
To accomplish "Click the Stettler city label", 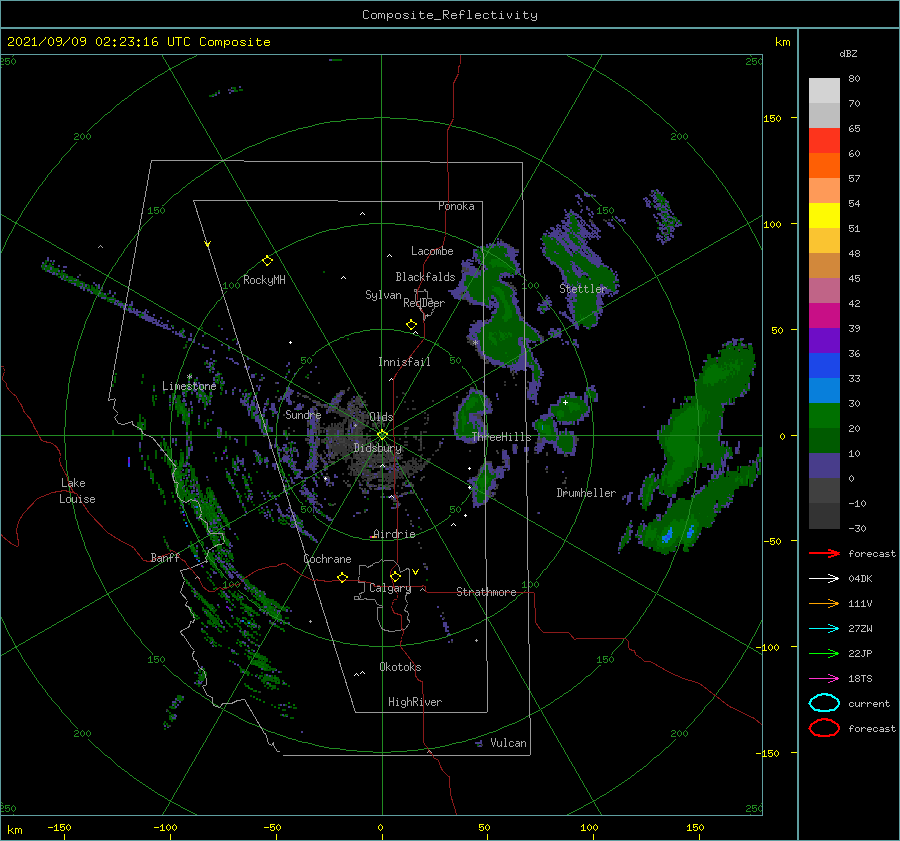I will tap(583, 289).
